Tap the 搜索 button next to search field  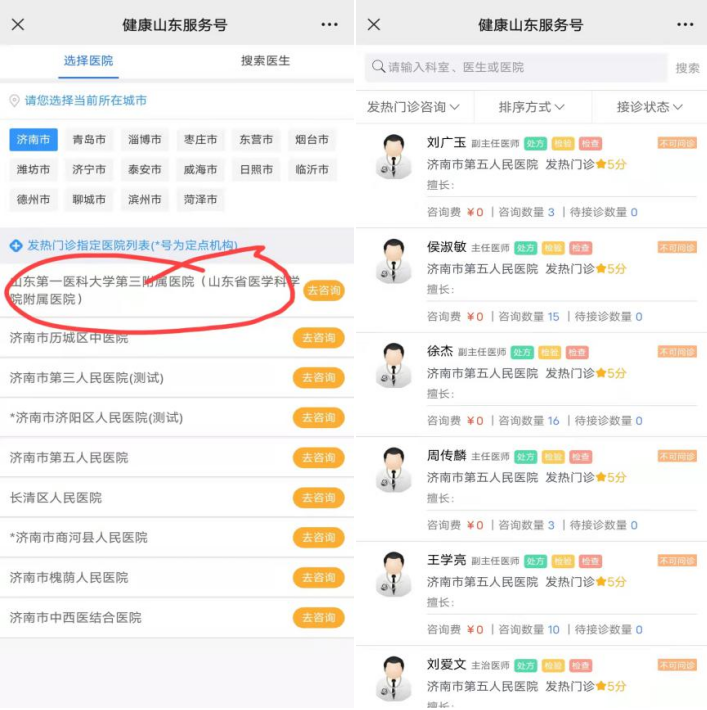[688, 68]
